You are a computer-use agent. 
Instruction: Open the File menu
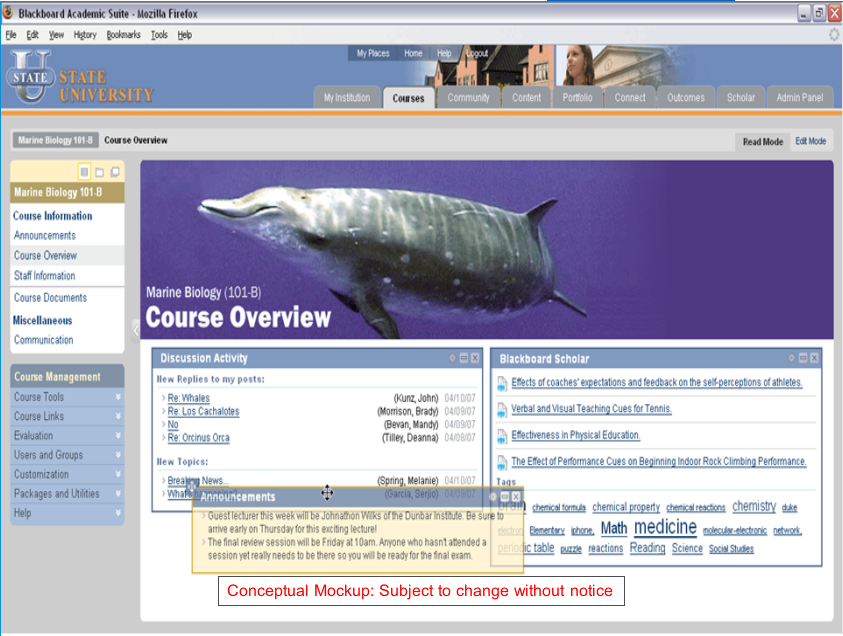(11, 35)
